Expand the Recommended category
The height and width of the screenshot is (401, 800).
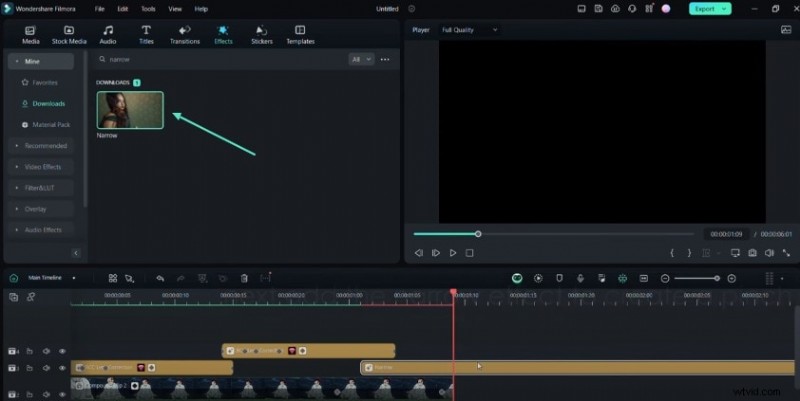[x=41, y=145]
